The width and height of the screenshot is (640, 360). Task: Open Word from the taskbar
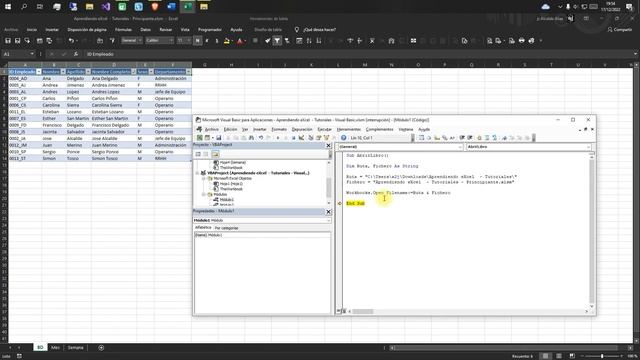click(x=171, y=7)
